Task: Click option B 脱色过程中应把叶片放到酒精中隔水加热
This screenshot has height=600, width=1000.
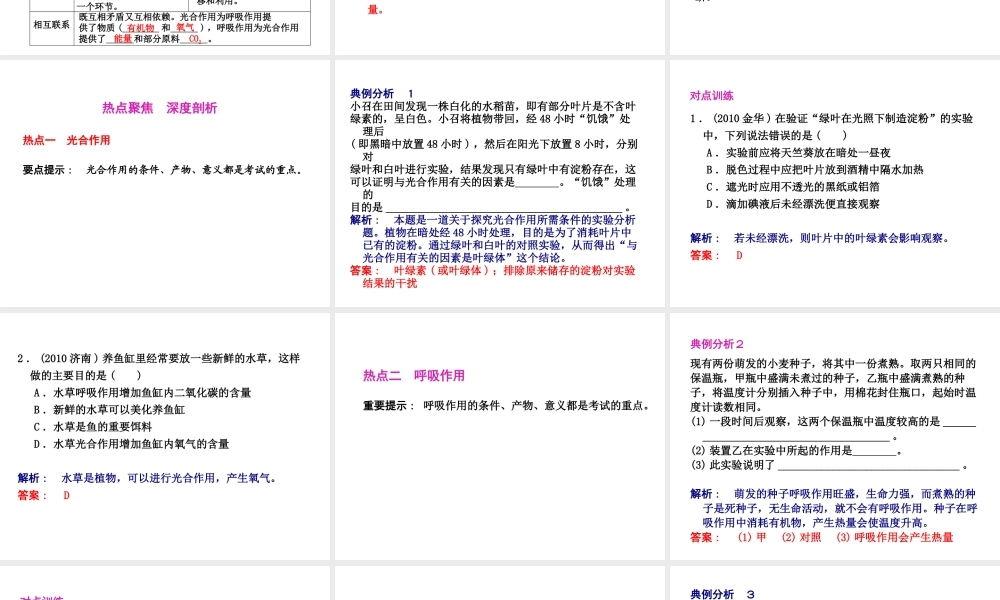Action: pos(814,170)
